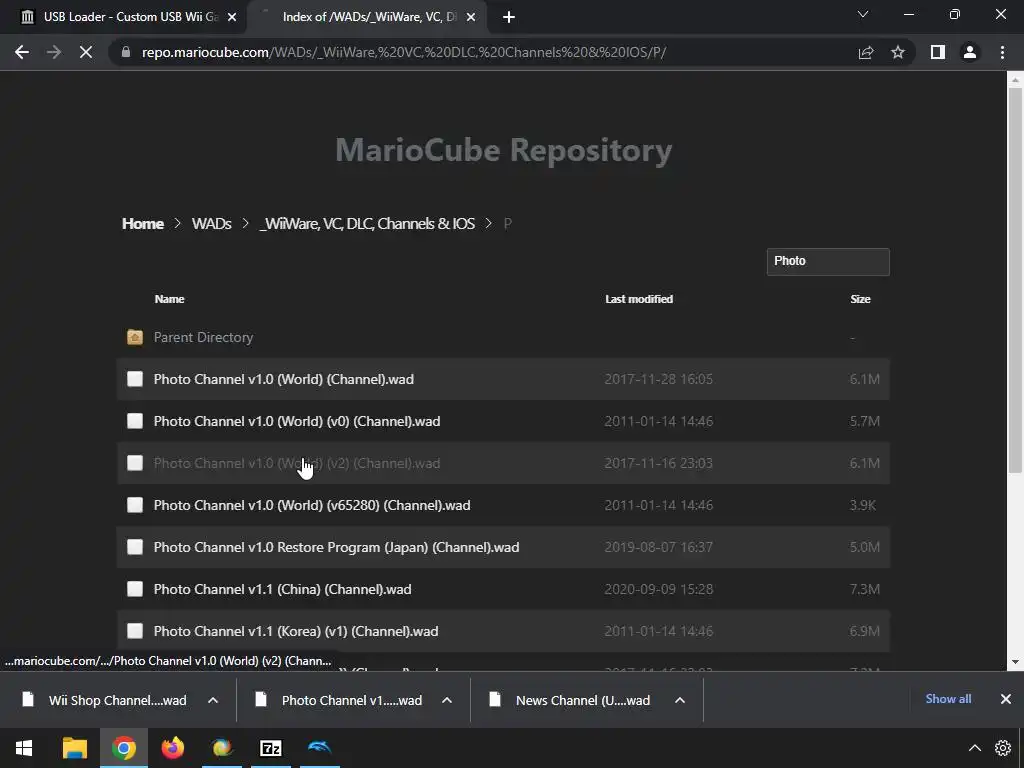Open the Chrome profile icon
Viewport: 1024px width, 768px height.
(x=970, y=52)
